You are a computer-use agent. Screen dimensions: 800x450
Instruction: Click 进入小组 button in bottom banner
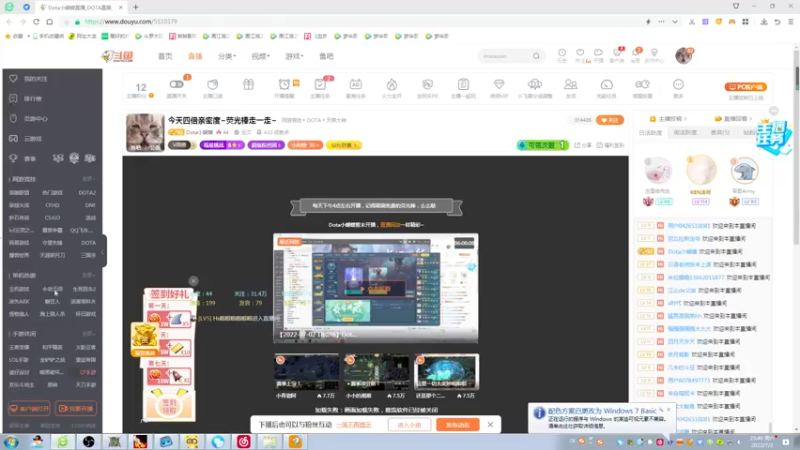click(409, 424)
